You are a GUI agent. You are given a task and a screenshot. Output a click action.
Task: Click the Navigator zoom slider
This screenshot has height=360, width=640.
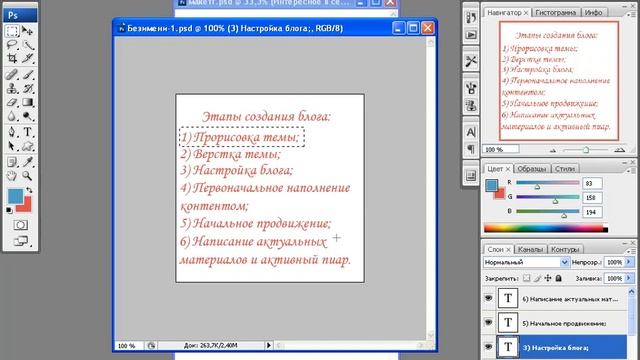[x=585, y=150]
